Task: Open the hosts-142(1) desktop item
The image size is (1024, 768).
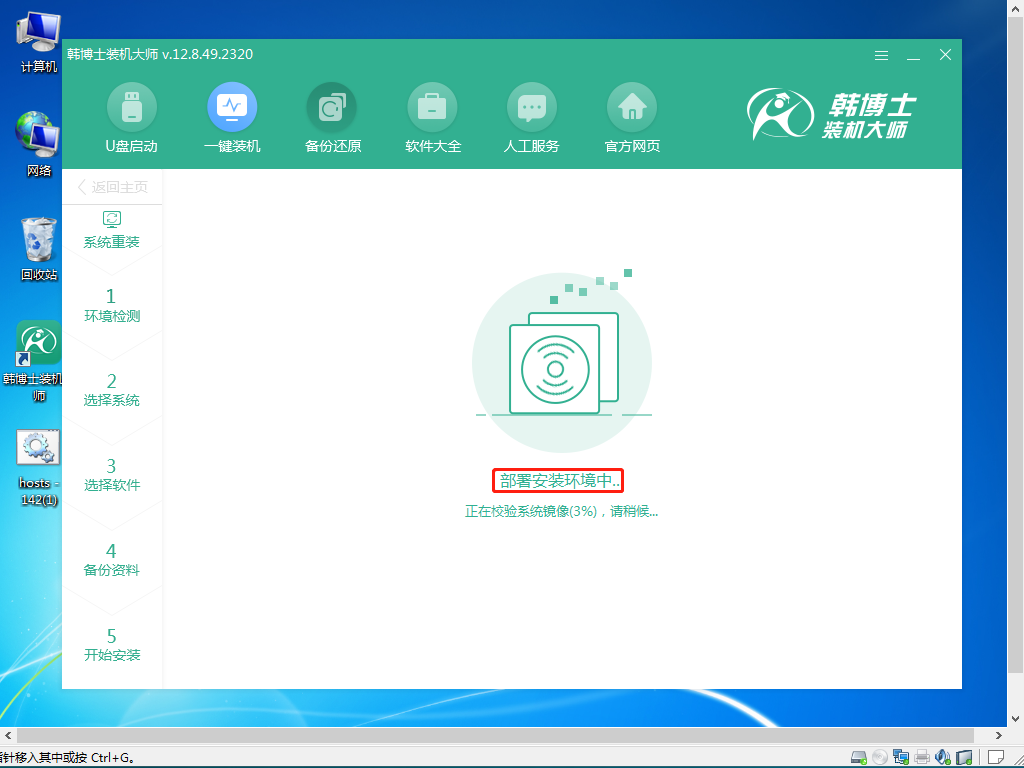Action: 37,453
